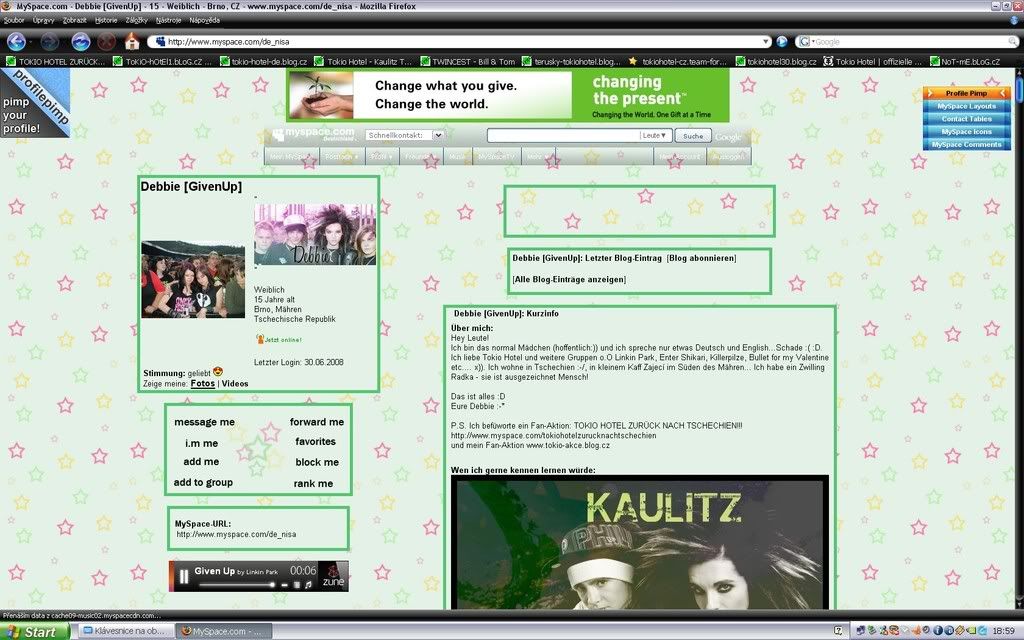The width and height of the screenshot is (1024, 640).
Task: Click the Firefox back arrow button
Action: [16, 42]
